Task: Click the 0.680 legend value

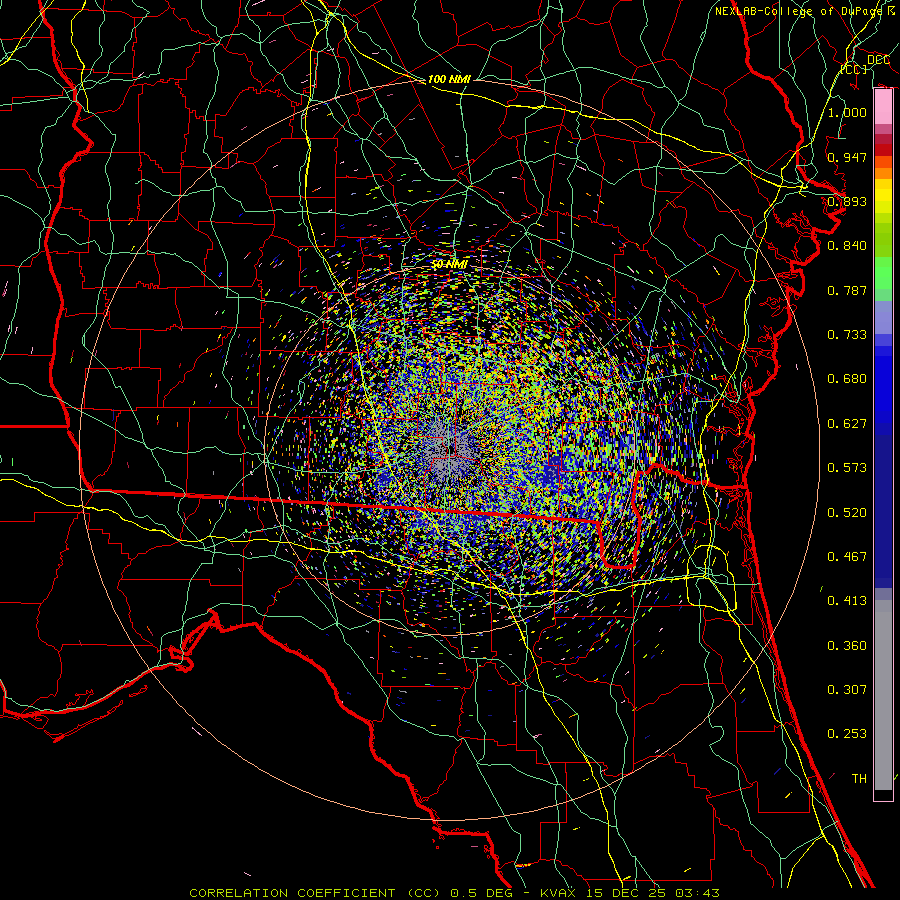Action: (x=847, y=379)
